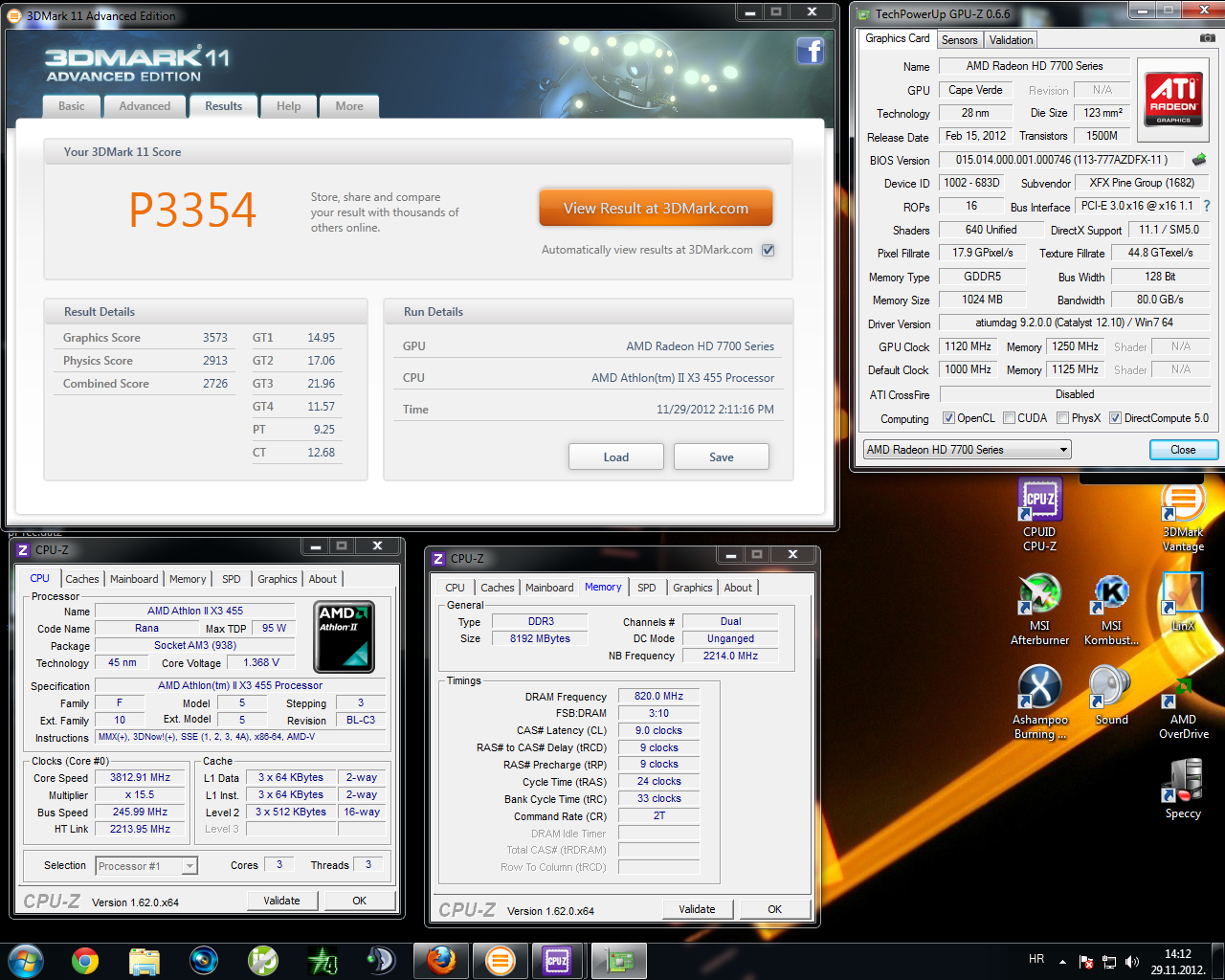
Task: Open About tab in CPU-Z CPU window
Action: [x=323, y=579]
